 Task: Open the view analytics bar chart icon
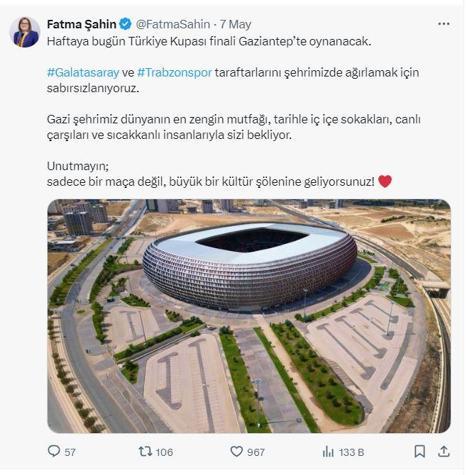(328, 452)
